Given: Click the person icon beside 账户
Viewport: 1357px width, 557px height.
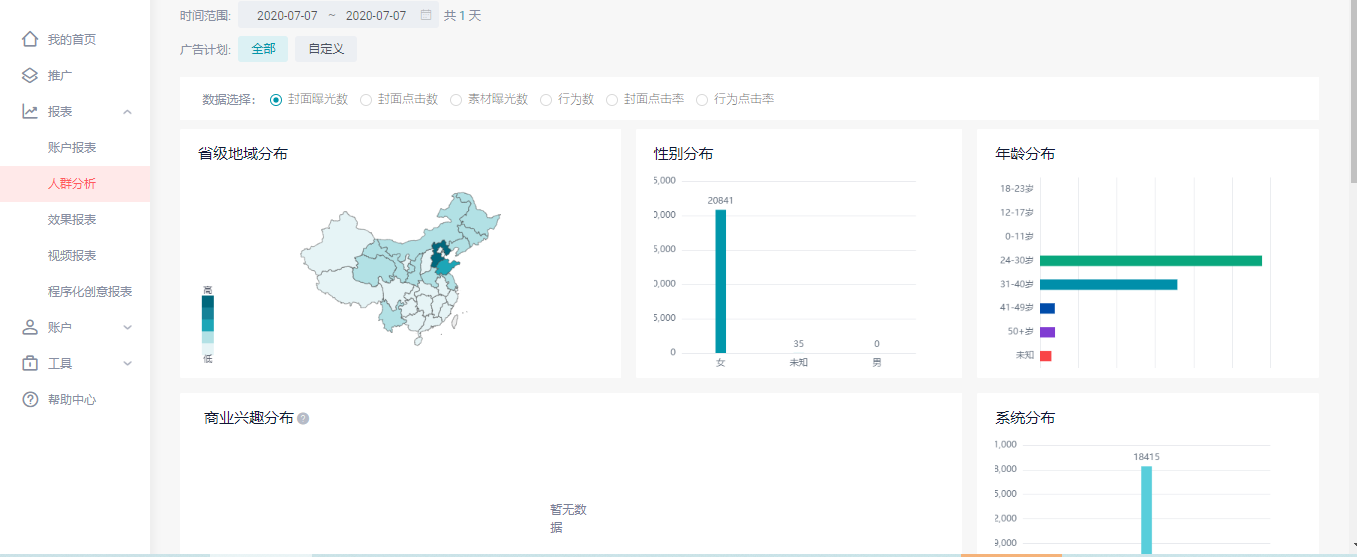Looking at the screenshot, I should coord(30,327).
